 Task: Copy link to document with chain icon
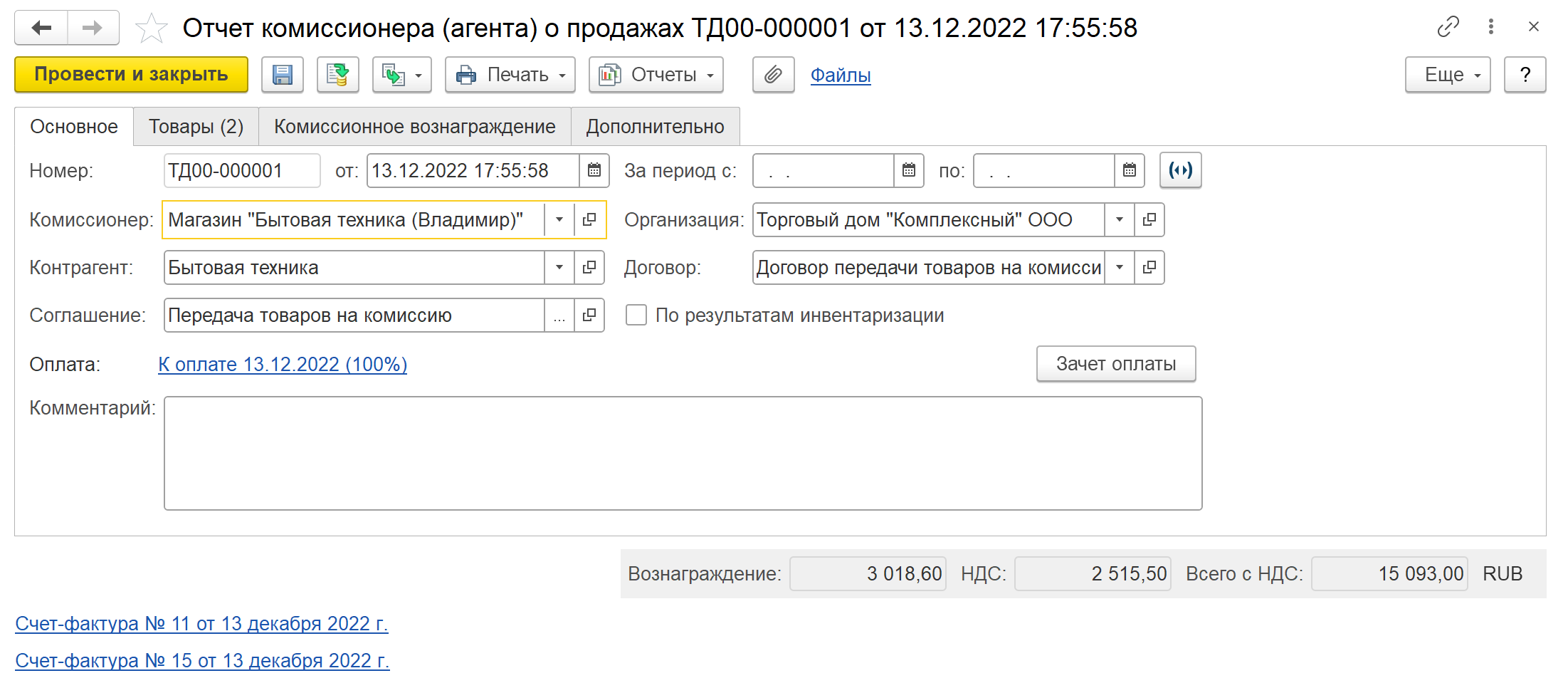(x=1448, y=27)
